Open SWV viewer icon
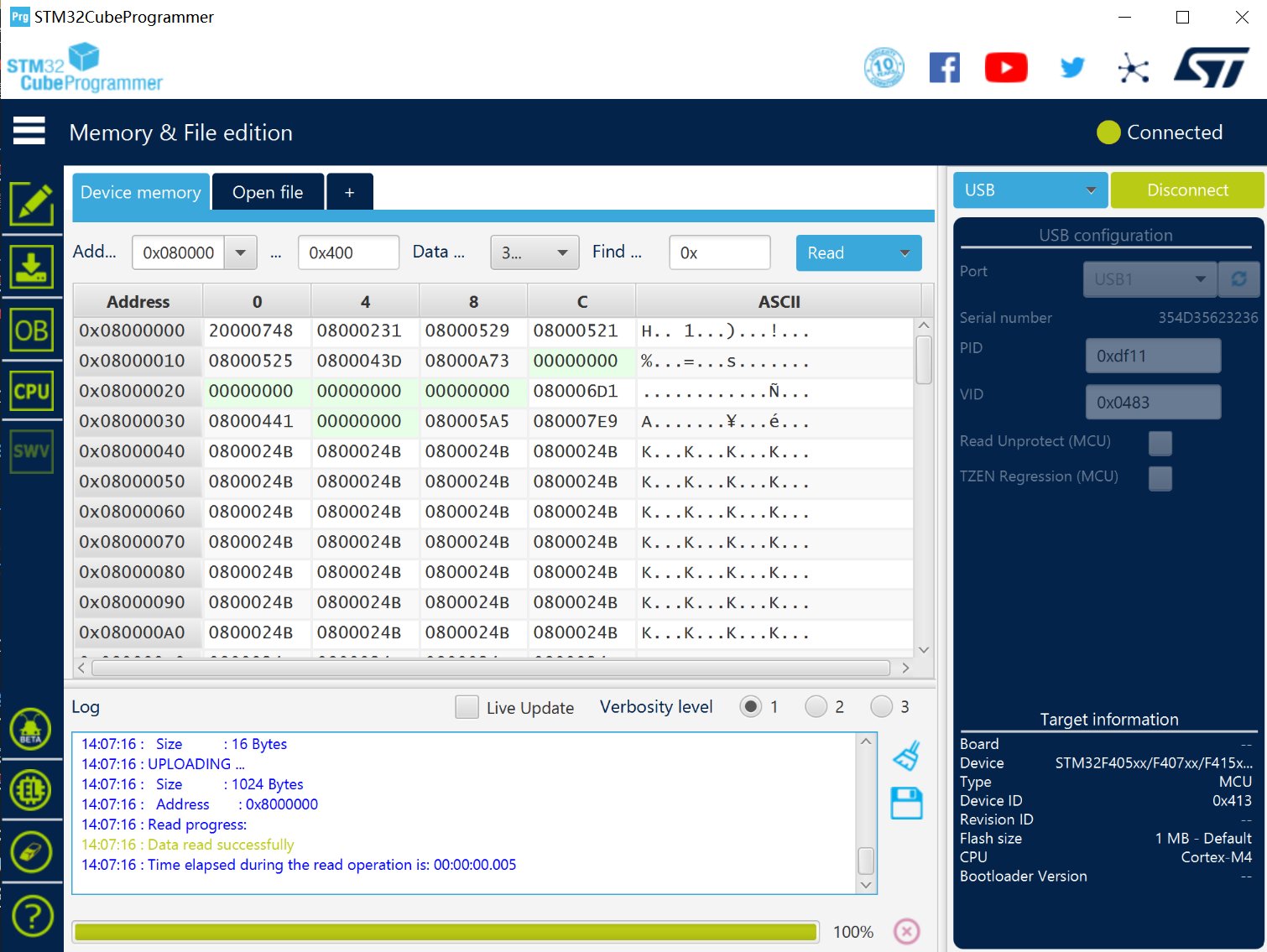Viewport: 1267px width, 952px height. (x=32, y=451)
